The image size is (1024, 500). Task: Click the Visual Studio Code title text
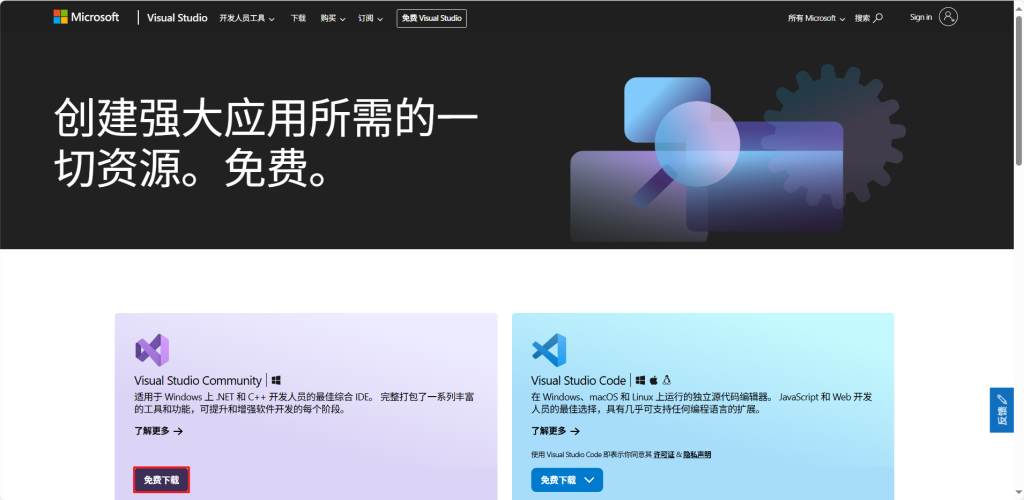coord(579,381)
